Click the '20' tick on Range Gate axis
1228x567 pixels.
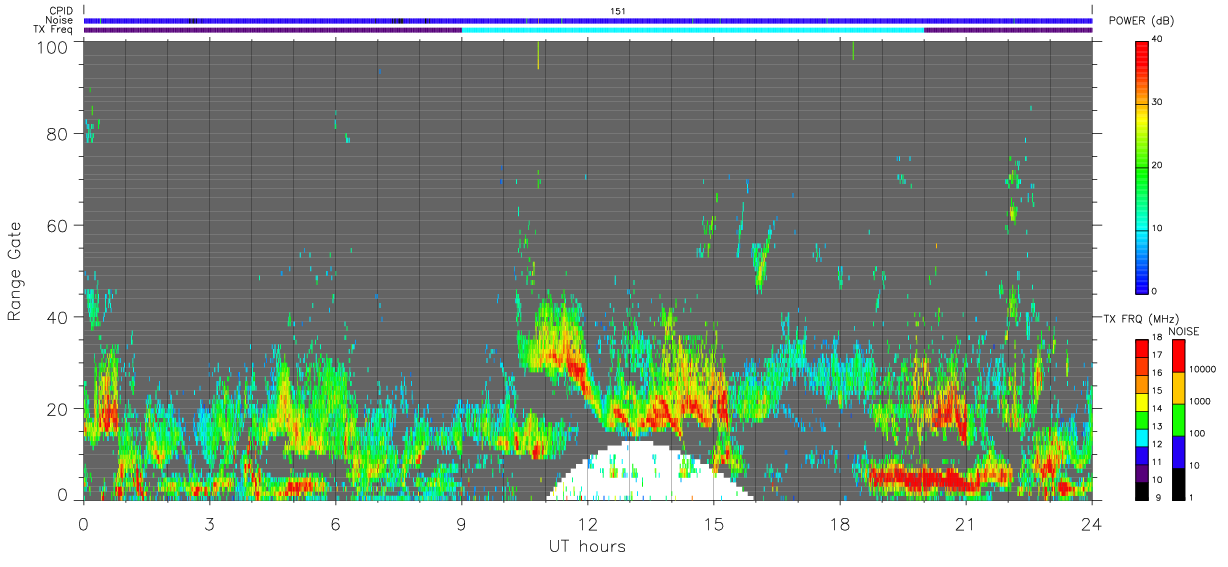[57, 409]
